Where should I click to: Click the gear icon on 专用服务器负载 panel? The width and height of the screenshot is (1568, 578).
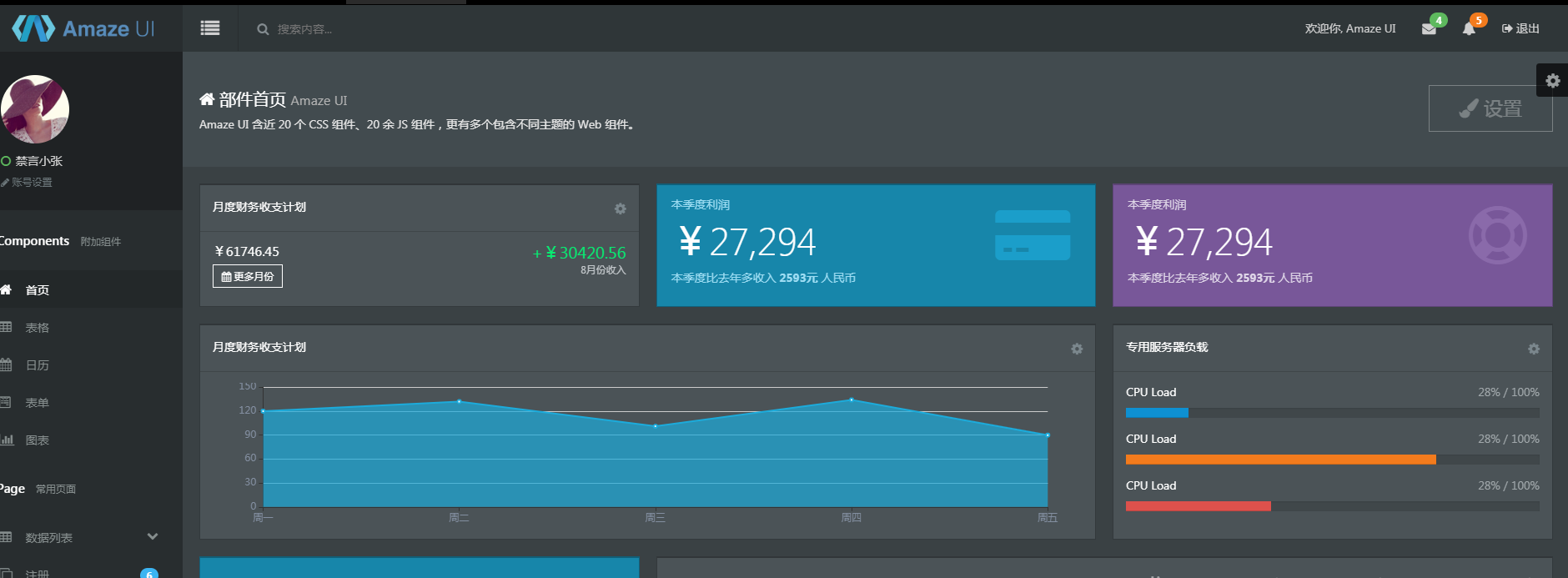point(1533,349)
